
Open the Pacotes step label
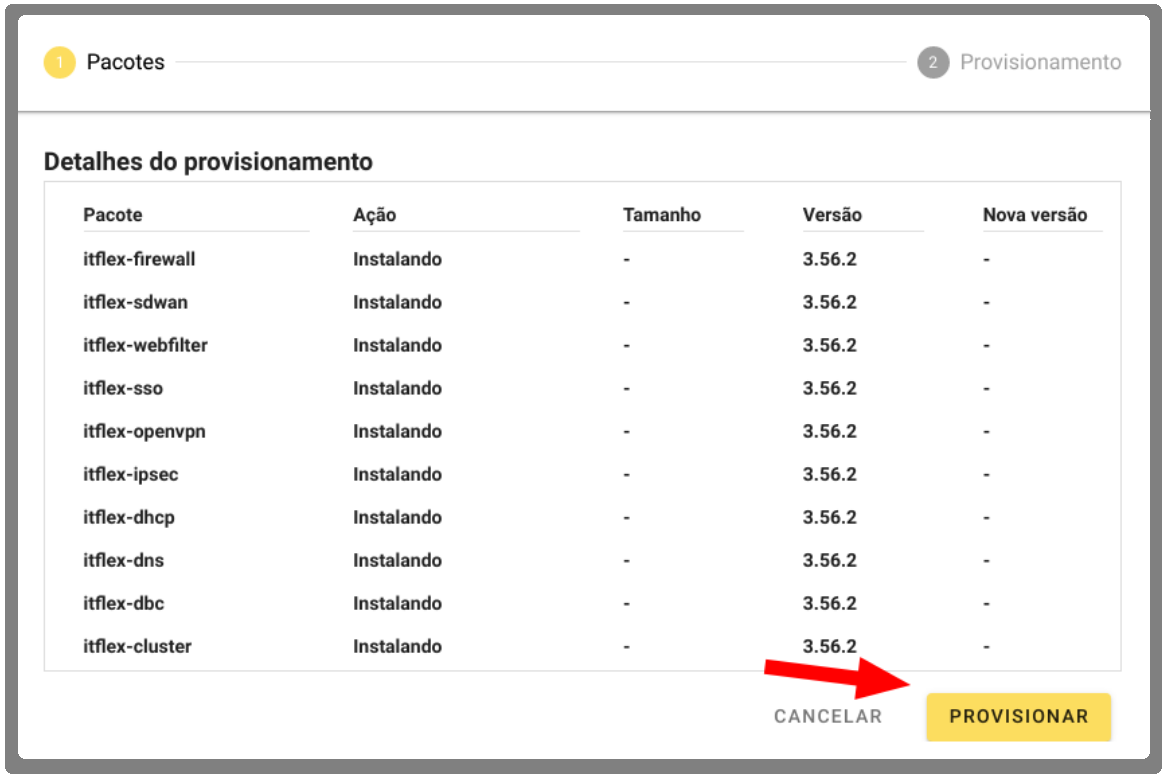[126, 62]
